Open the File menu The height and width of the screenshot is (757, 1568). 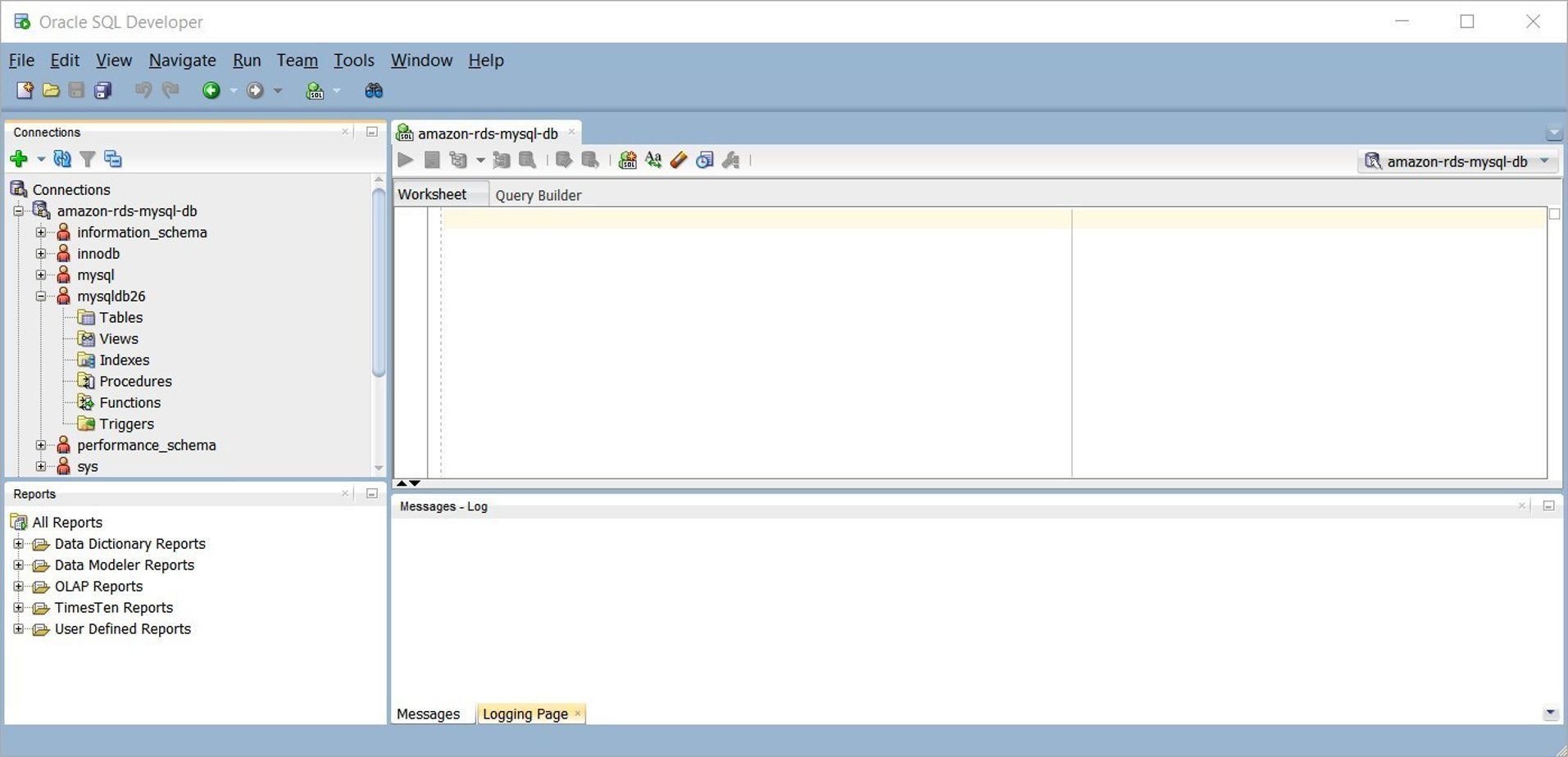click(21, 61)
